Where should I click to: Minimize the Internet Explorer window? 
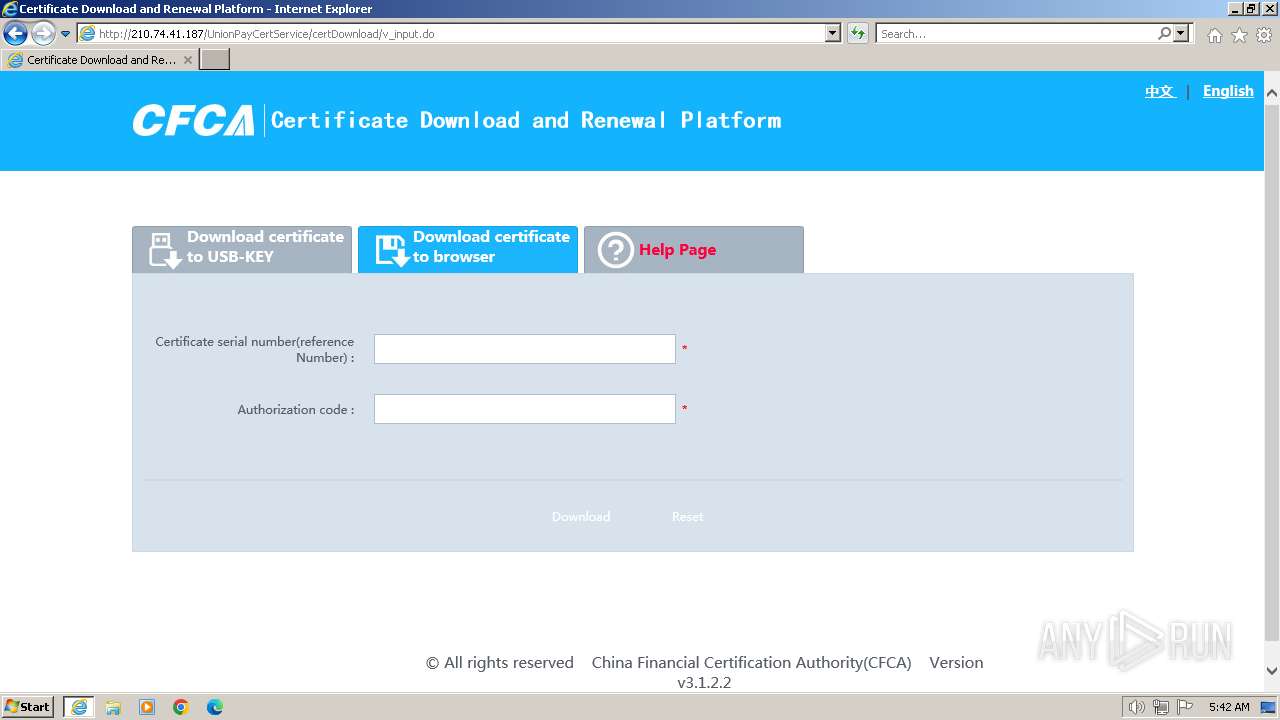tap(1234, 9)
